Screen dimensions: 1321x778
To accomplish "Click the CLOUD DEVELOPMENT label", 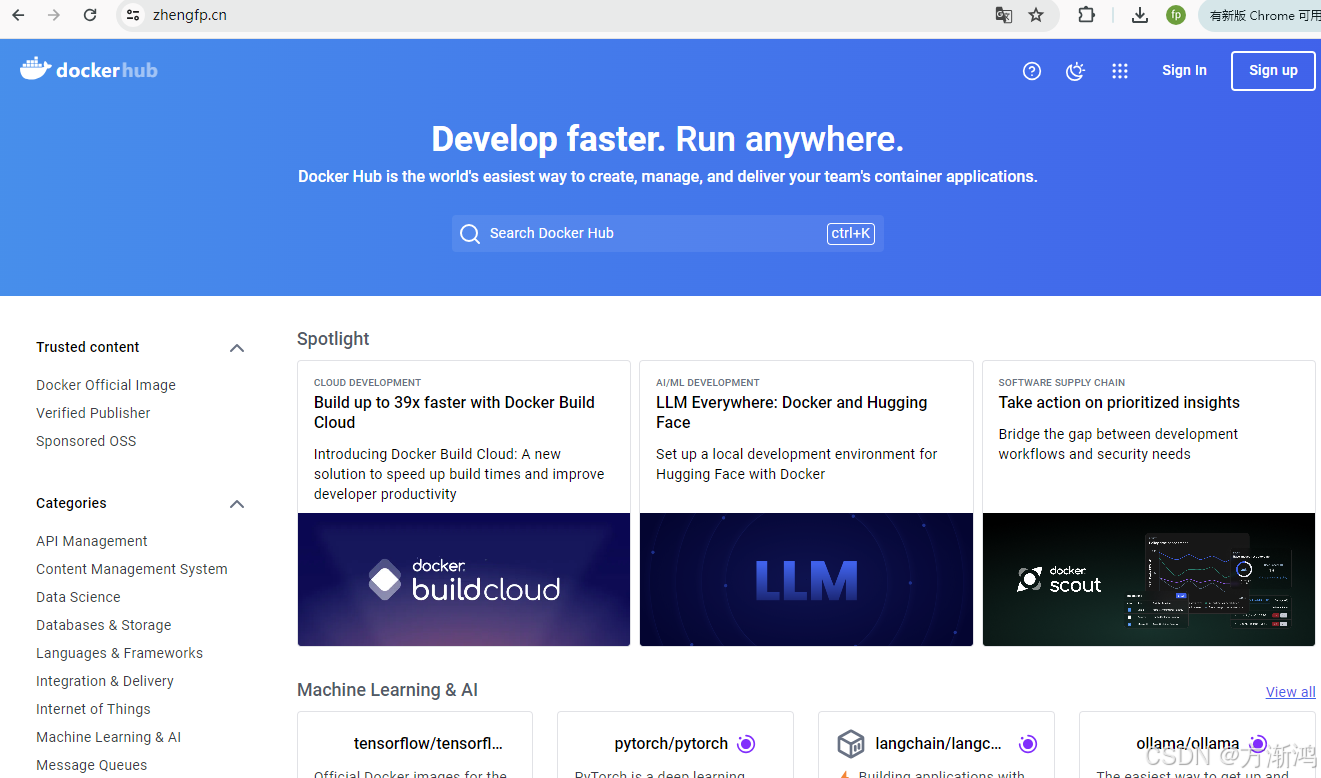I will coord(367,382).
